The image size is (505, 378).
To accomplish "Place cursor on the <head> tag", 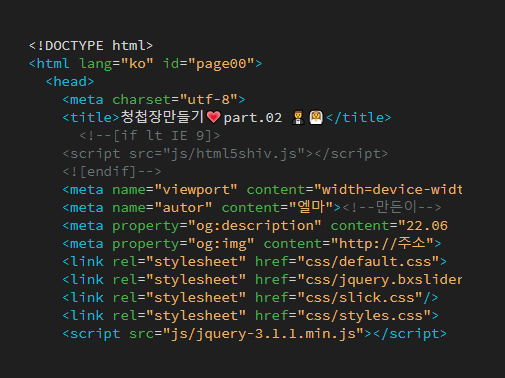I will (70, 82).
